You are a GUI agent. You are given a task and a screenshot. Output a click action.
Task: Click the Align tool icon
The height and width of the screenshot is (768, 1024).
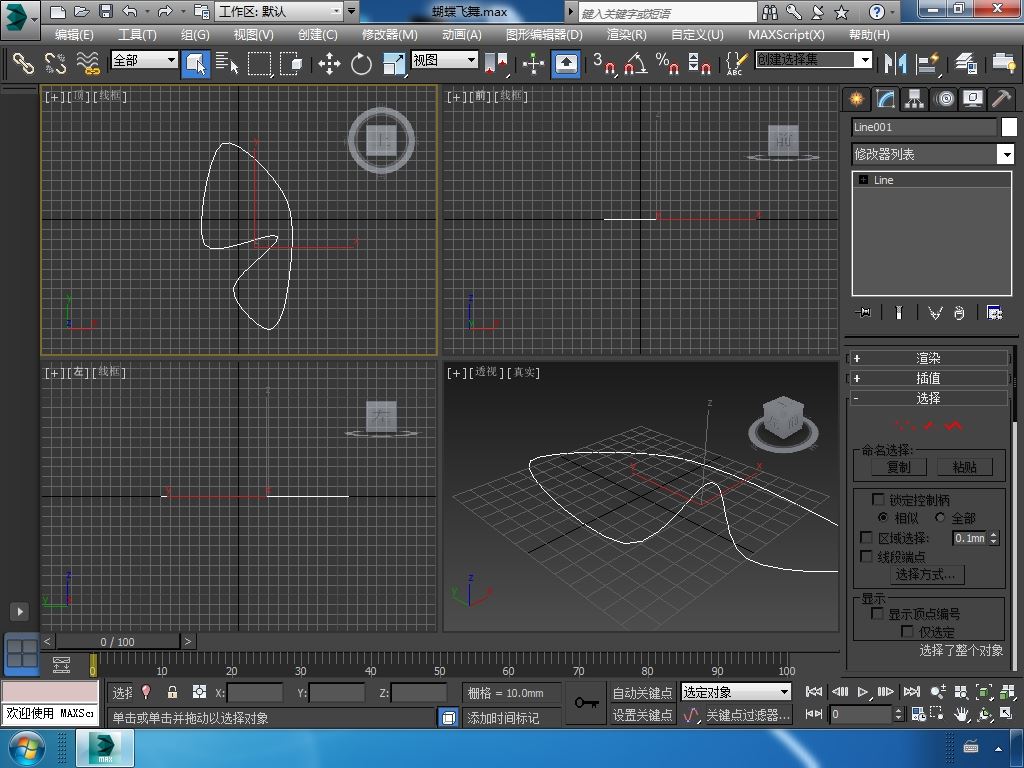pos(927,63)
